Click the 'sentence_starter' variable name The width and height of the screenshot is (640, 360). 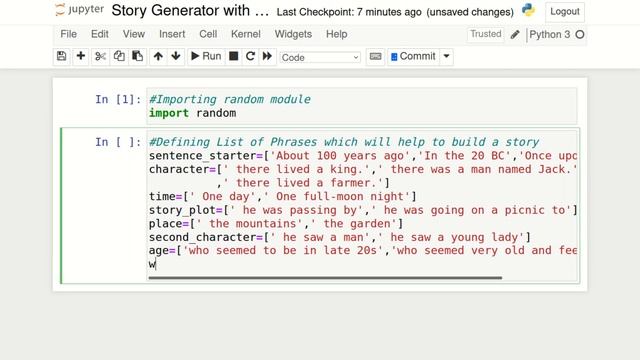pos(202,156)
